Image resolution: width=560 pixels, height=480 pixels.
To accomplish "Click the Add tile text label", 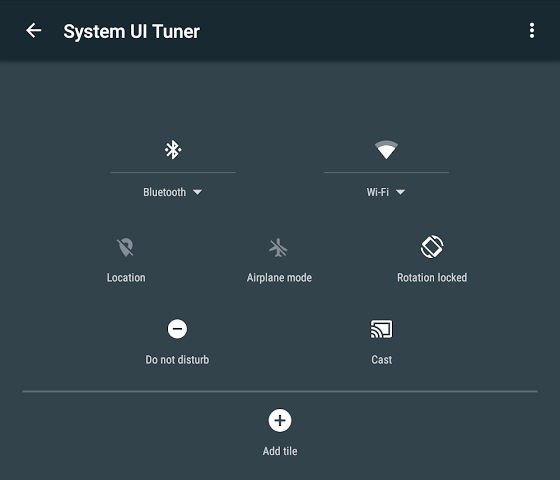I will tap(280, 451).
